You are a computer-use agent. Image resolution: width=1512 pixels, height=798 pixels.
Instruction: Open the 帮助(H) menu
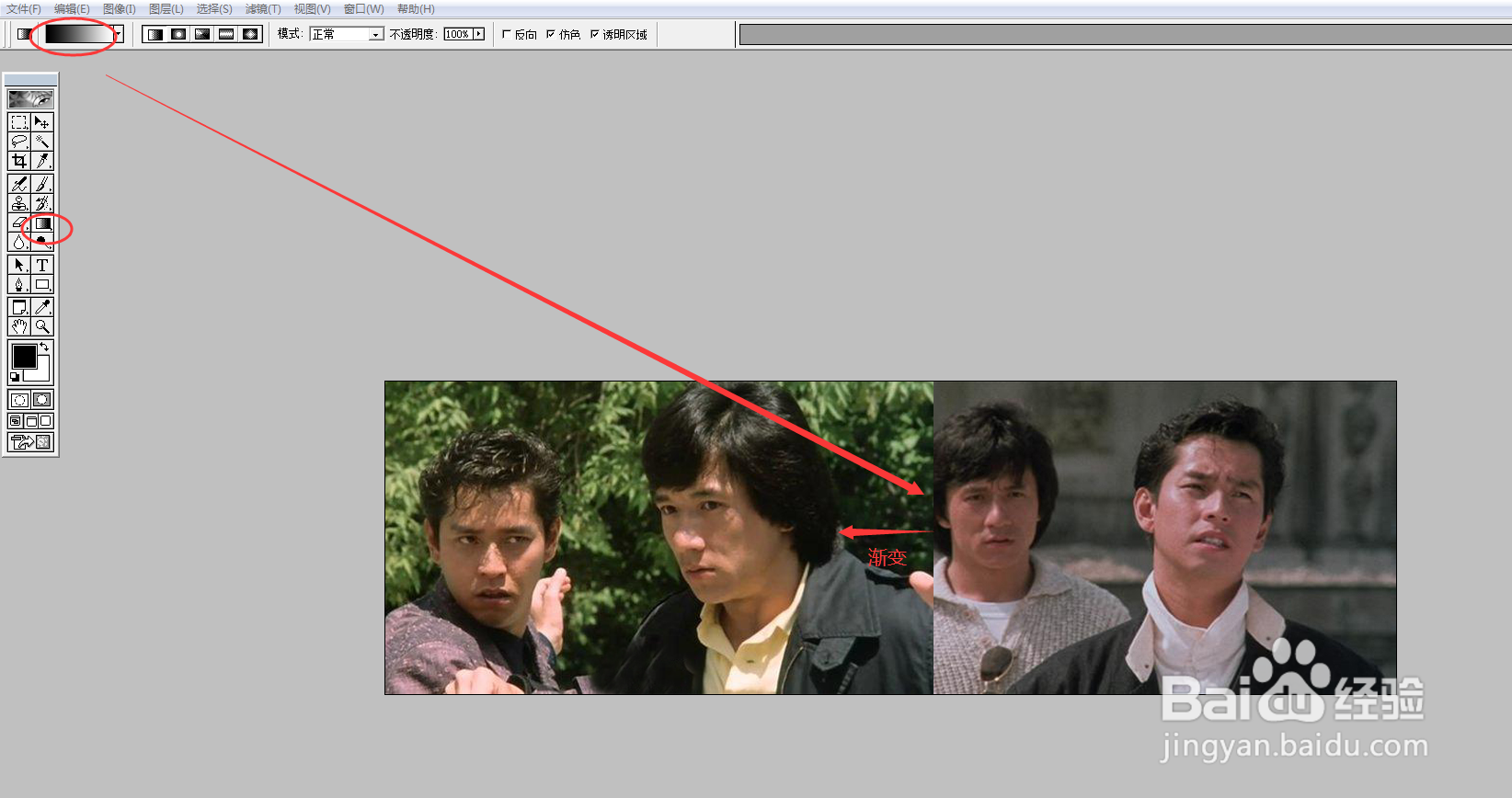tap(416, 9)
